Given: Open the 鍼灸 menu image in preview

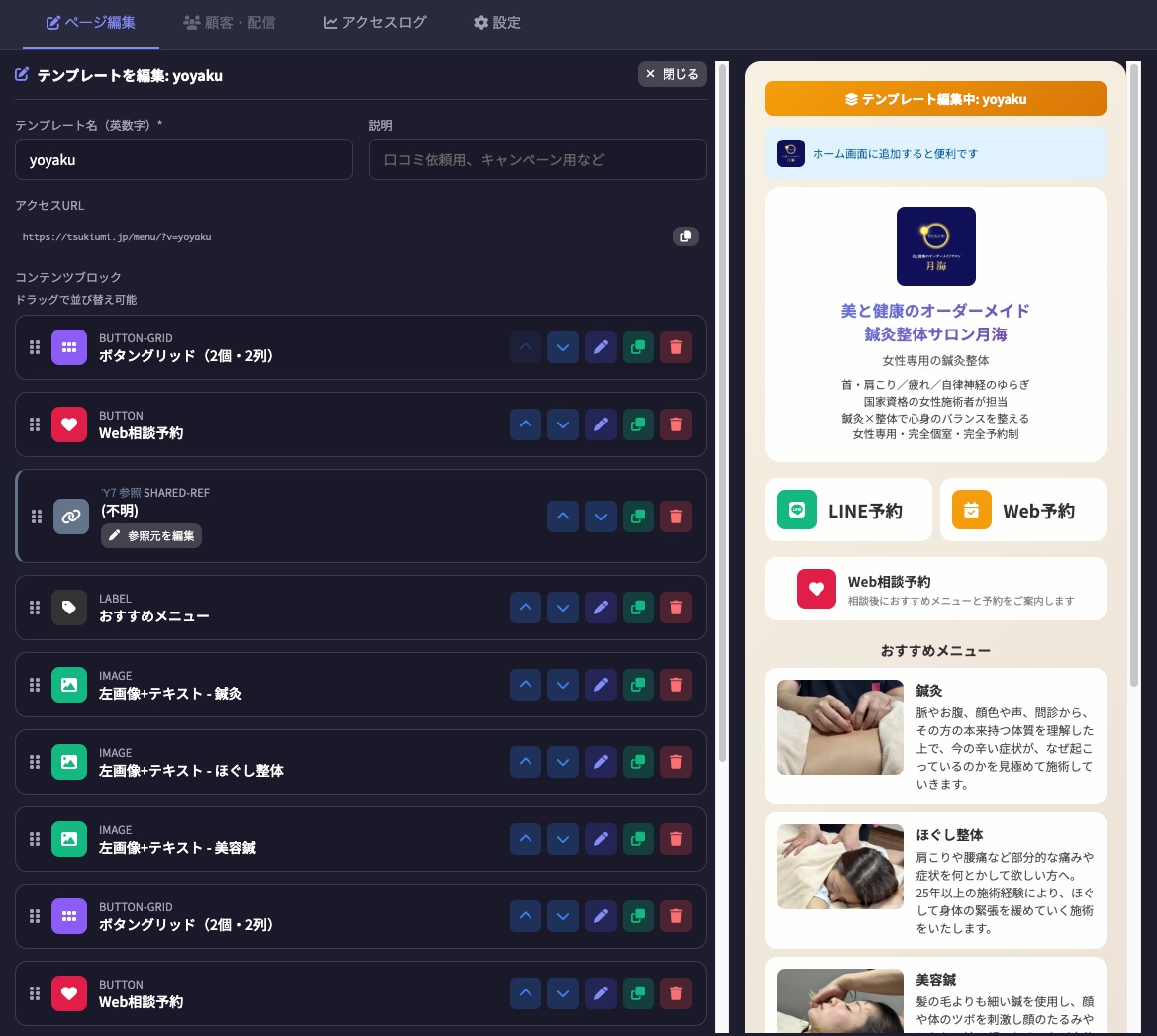Looking at the screenshot, I should pos(839,727).
